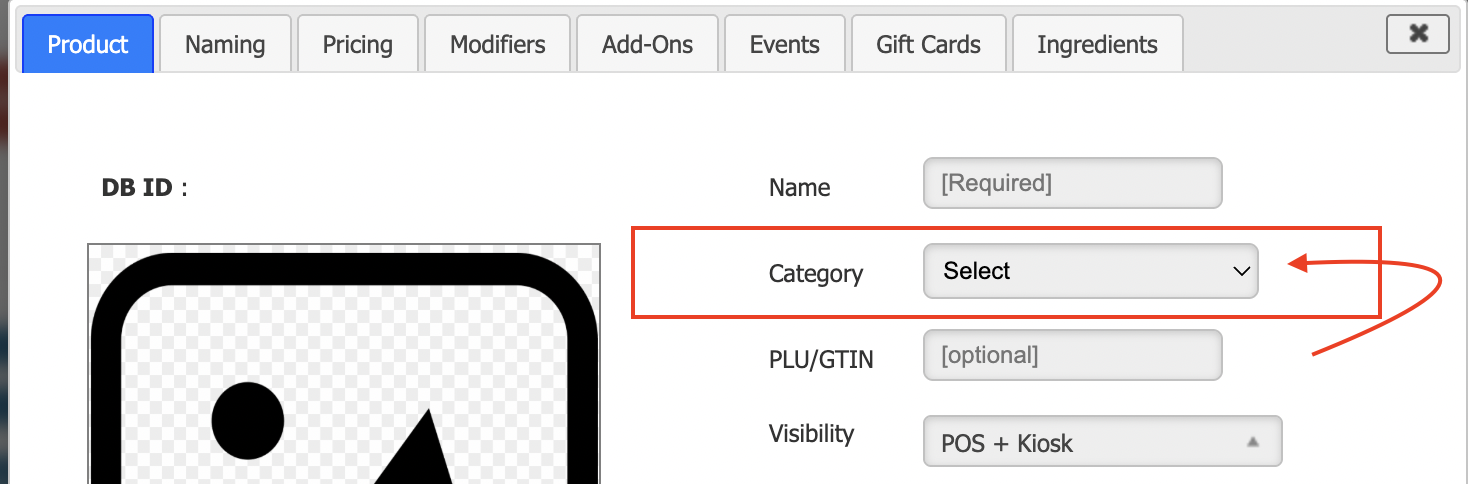Click the PLU/GTIN field label
This screenshot has height=484, width=1468.
coord(820,359)
